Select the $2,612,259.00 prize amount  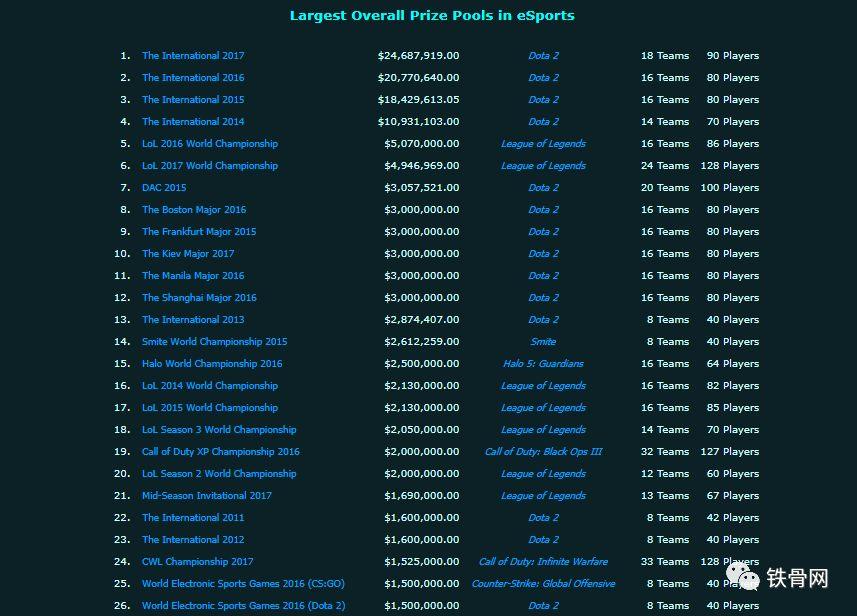[421, 342]
